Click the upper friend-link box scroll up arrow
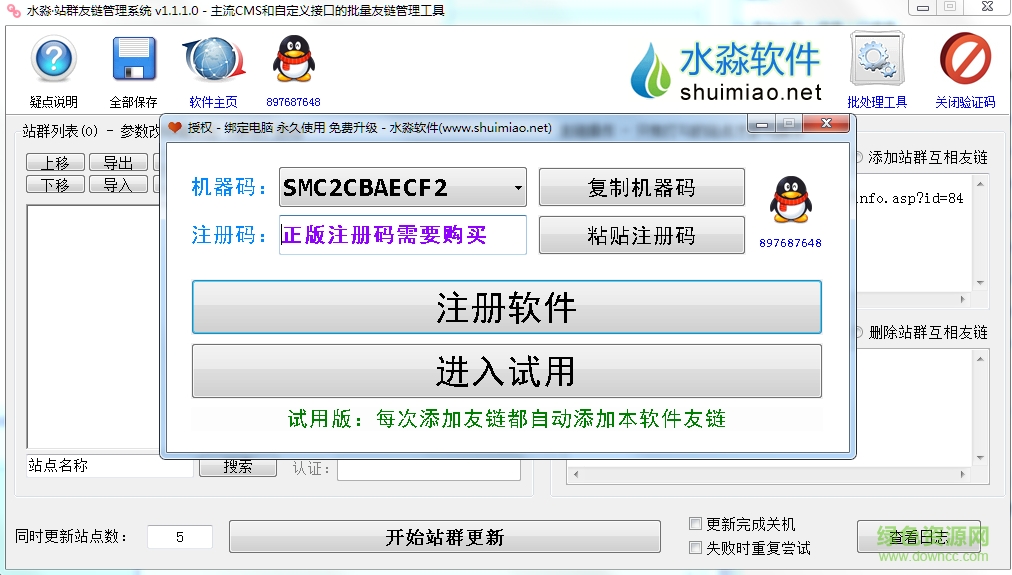Screen dimensions: 1012x575 point(980,184)
